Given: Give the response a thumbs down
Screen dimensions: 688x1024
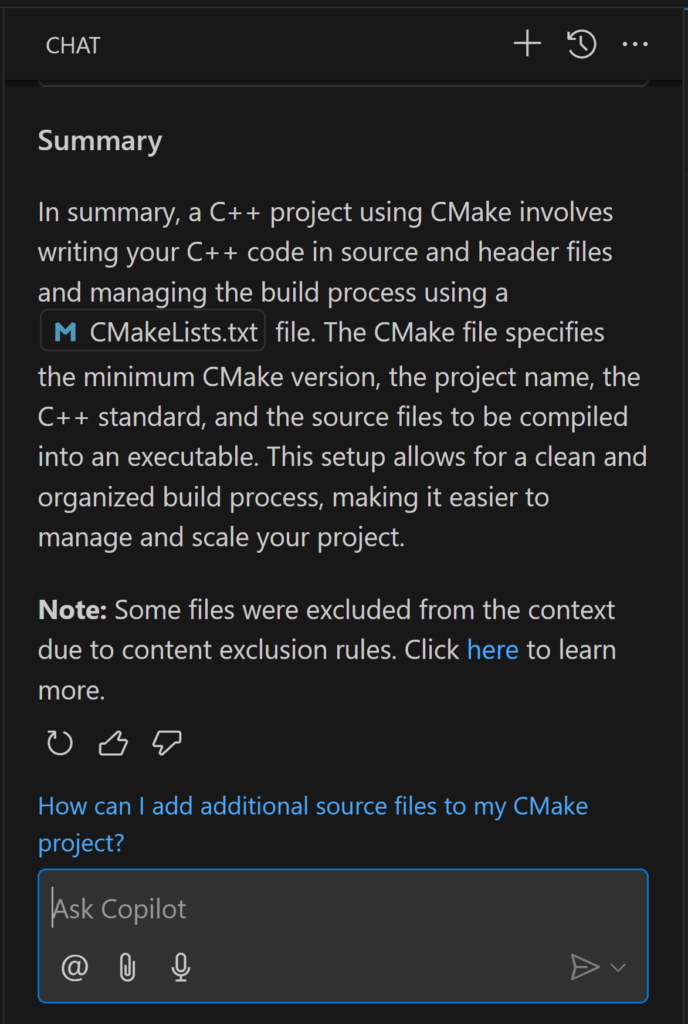Looking at the screenshot, I should (x=166, y=743).
